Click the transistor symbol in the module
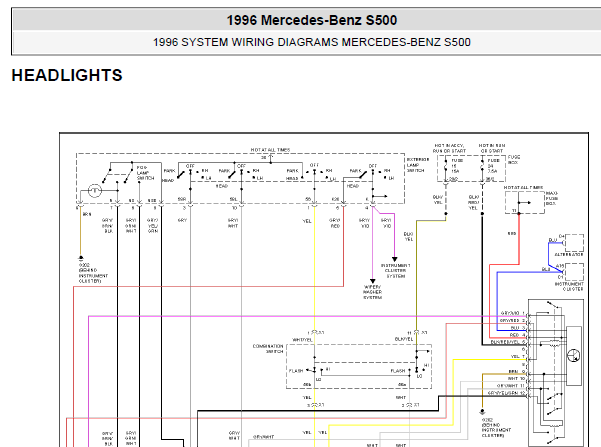The image size is (601, 447). pos(574,355)
